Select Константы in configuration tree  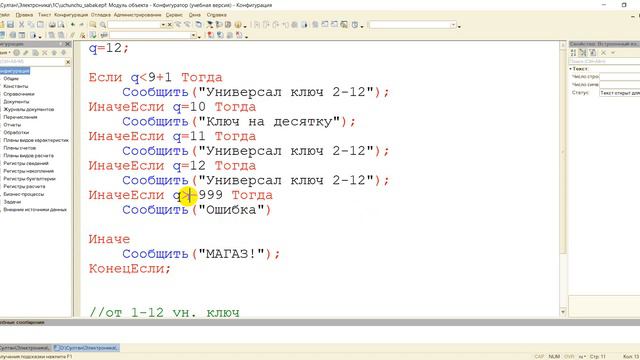(x=16, y=86)
